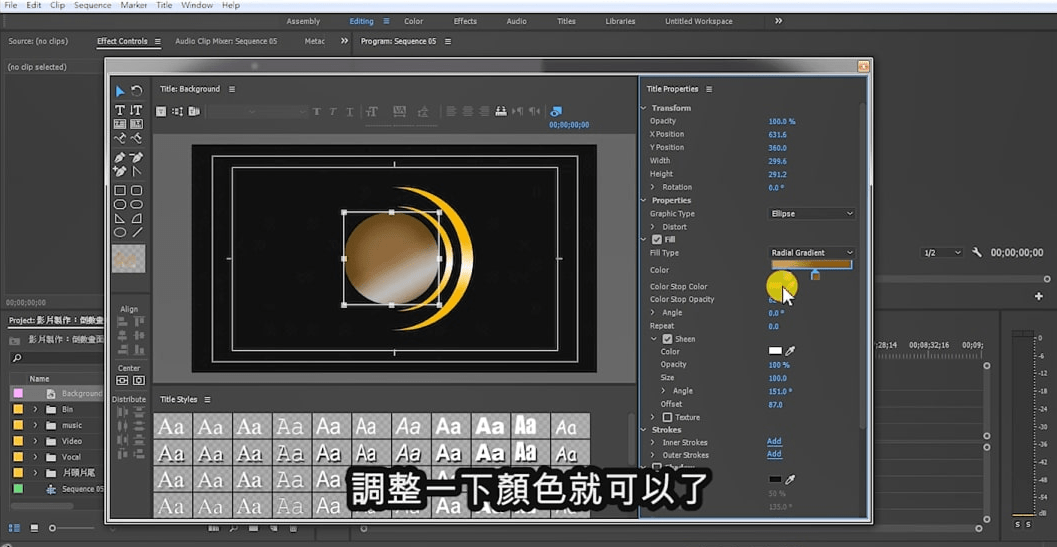The image size is (1057, 547).
Task: Open the Templates icon in Titler toolbar
Action: click(193, 112)
